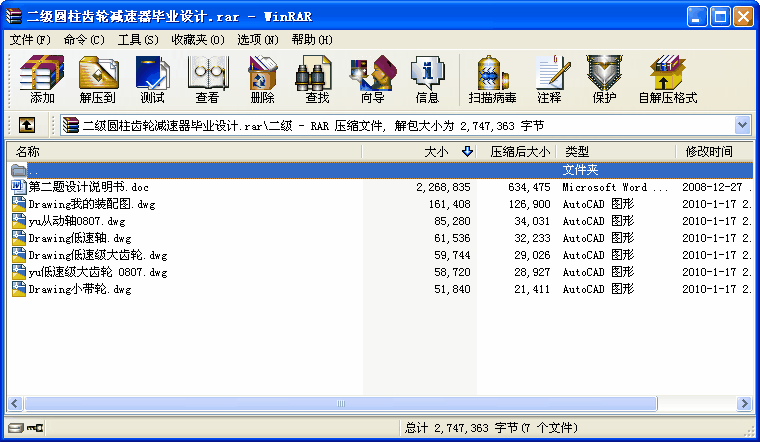Minimize the WinRAR window
Screen dimensions: 760x442
(x=697, y=16)
